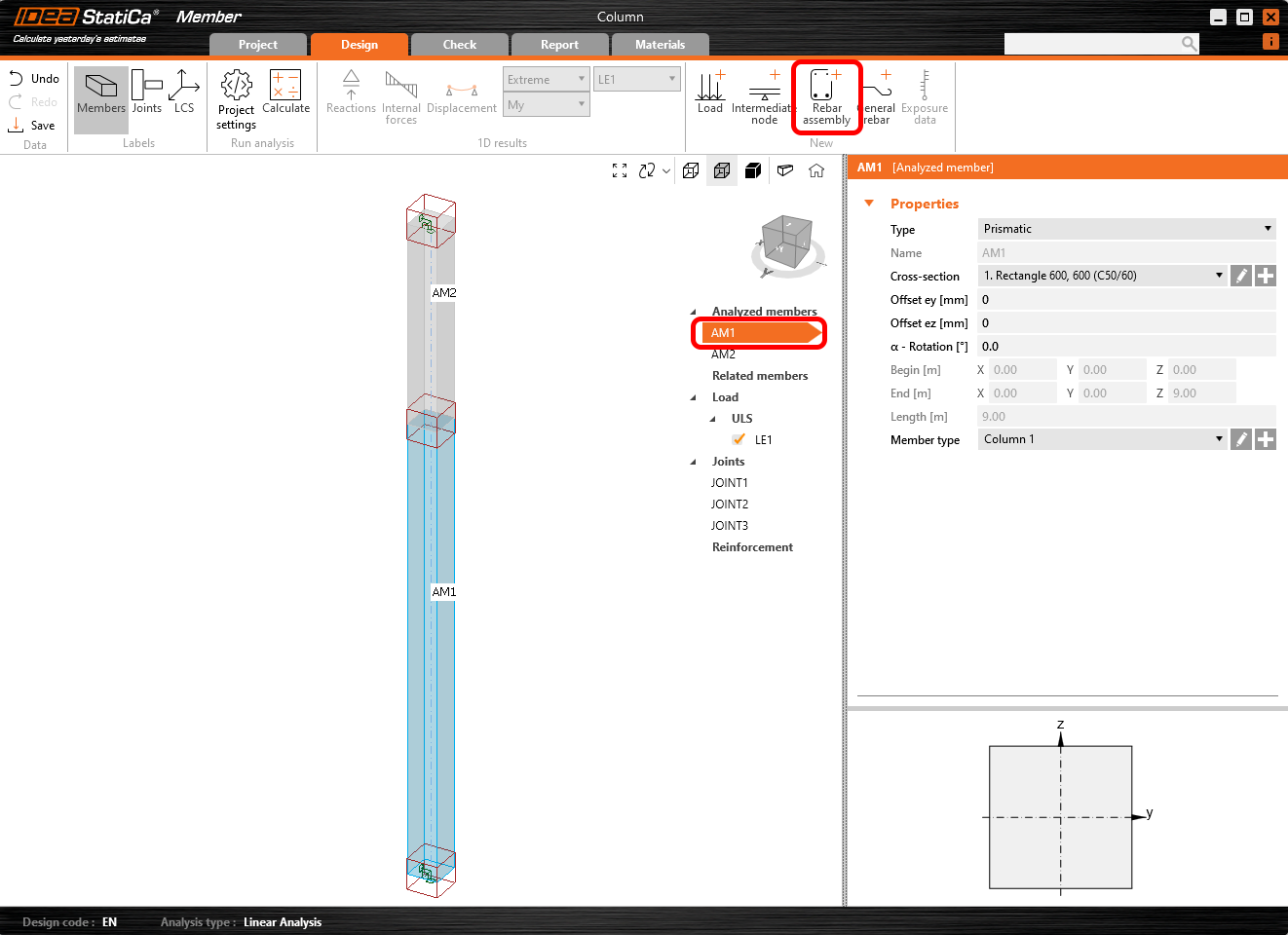Switch to the Check tab
The image size is (1288, 935).
(460, 45)
